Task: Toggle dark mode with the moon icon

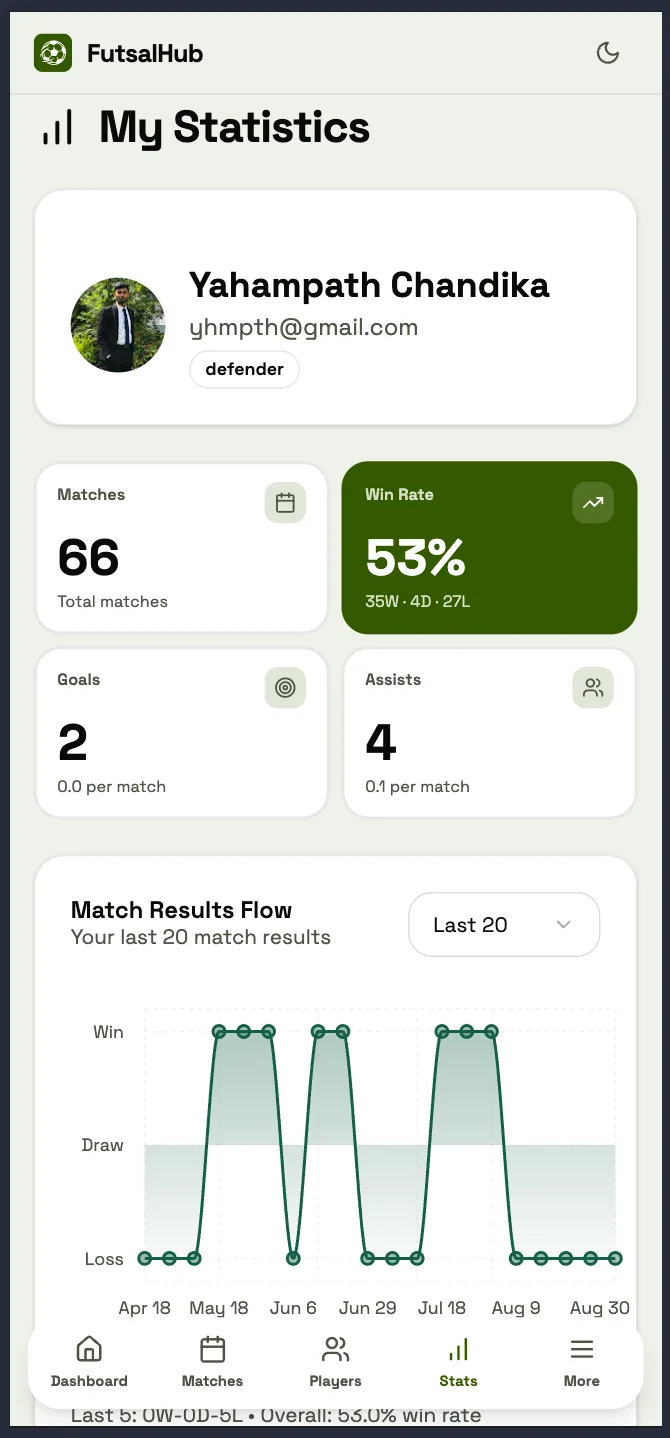Action: [x=608, y=53]
